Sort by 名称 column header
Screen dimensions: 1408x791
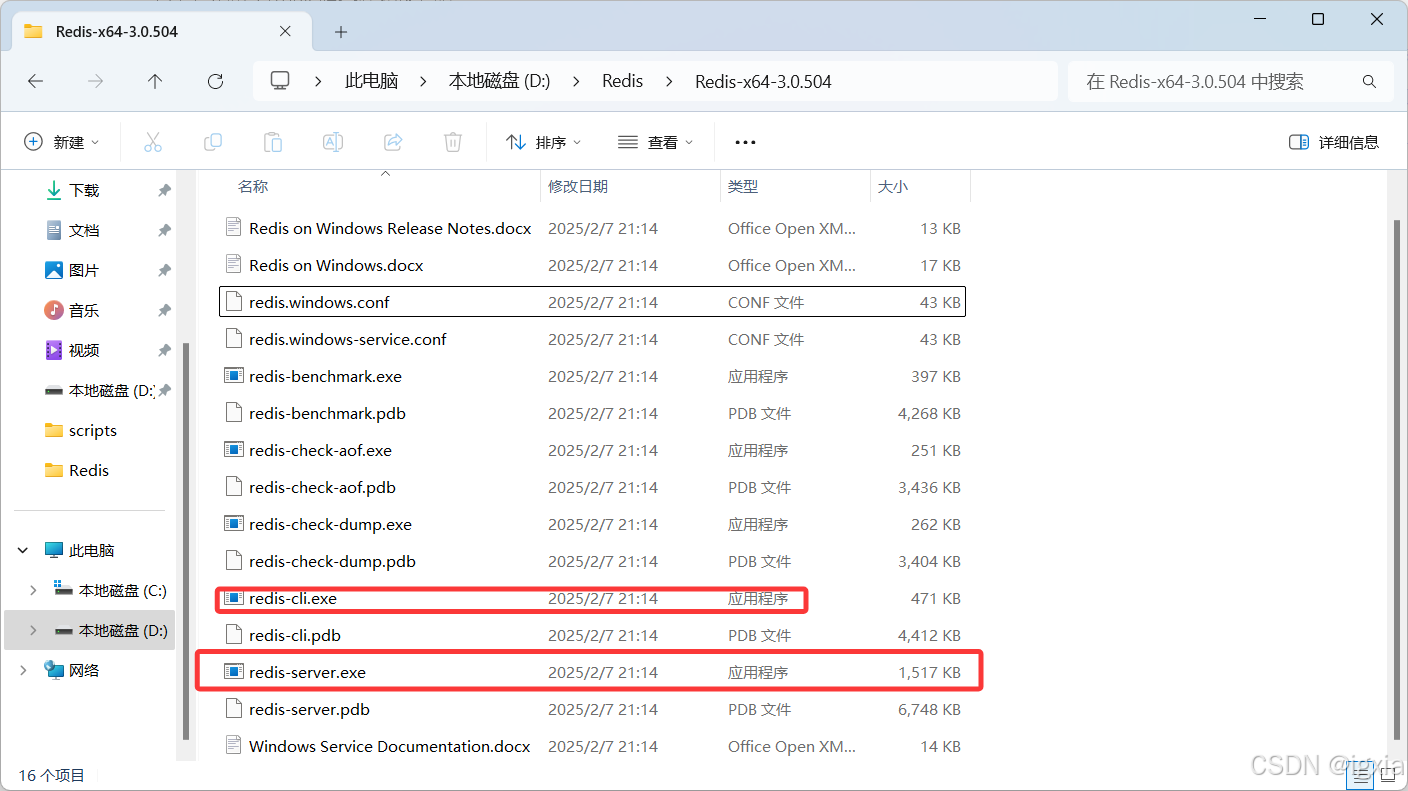coord(253,186)
